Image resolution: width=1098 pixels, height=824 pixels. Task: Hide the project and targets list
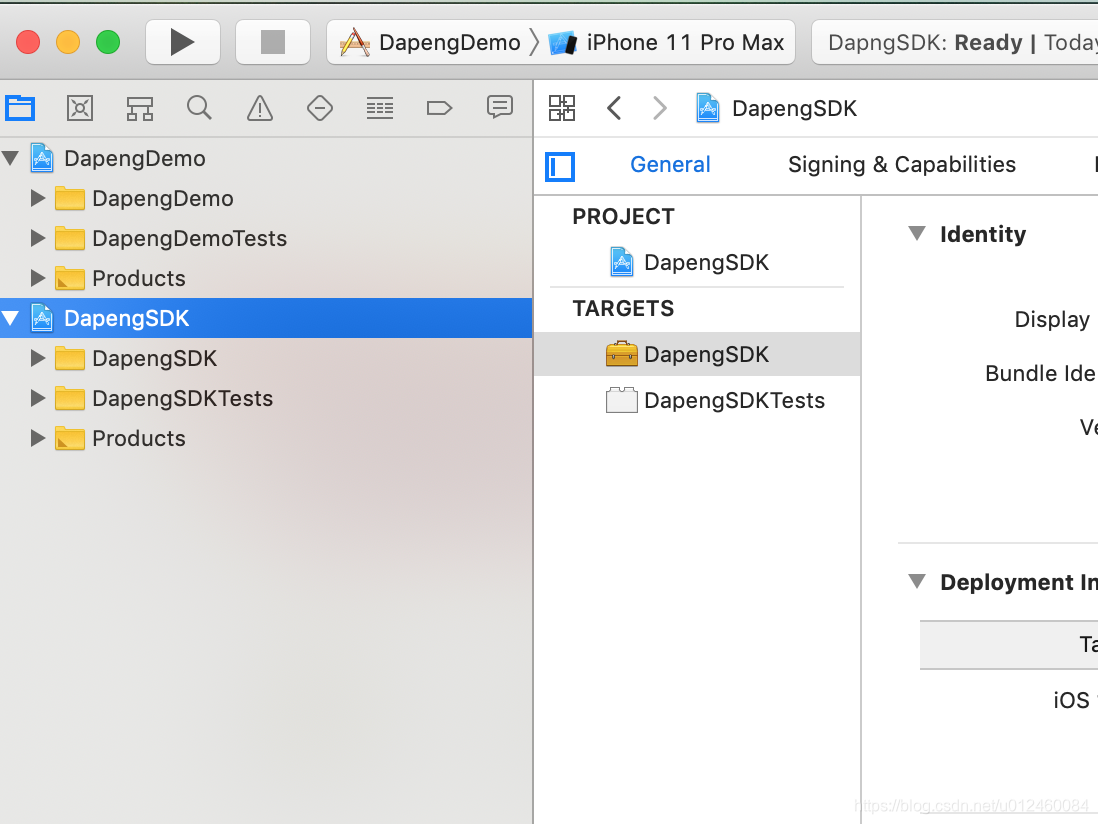(560, 167)
